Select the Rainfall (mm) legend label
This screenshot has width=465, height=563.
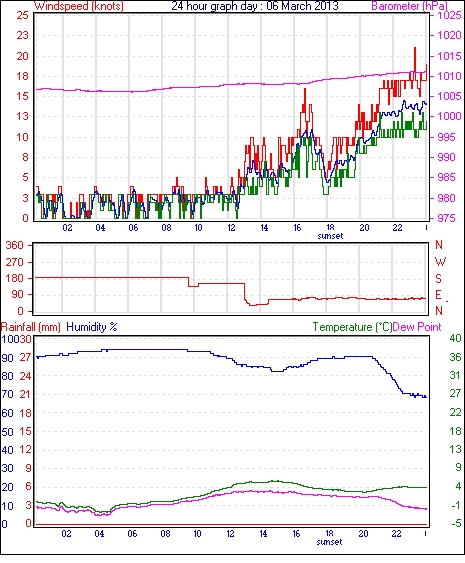[31, 327]
